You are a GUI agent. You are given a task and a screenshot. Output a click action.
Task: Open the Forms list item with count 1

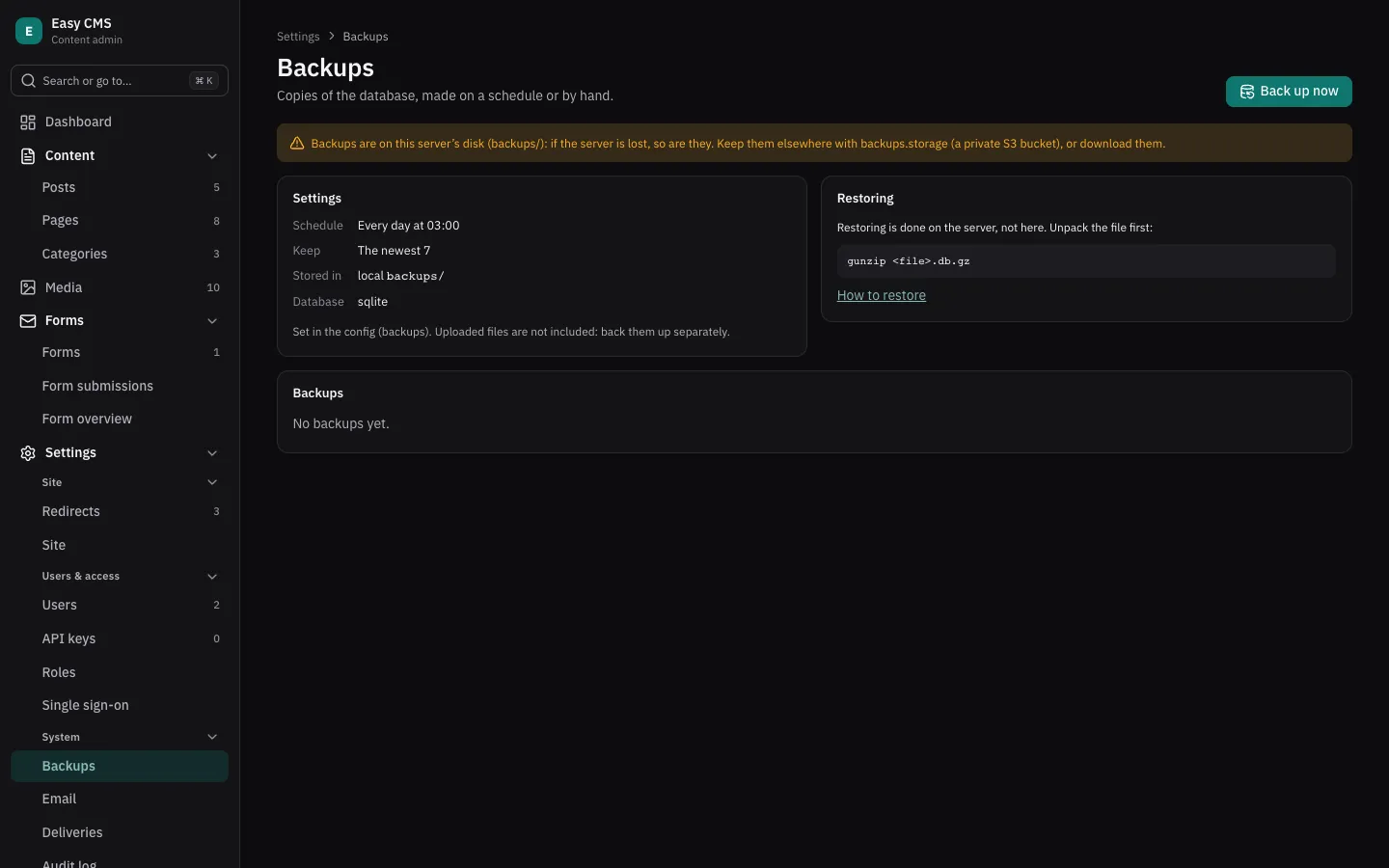120,352
